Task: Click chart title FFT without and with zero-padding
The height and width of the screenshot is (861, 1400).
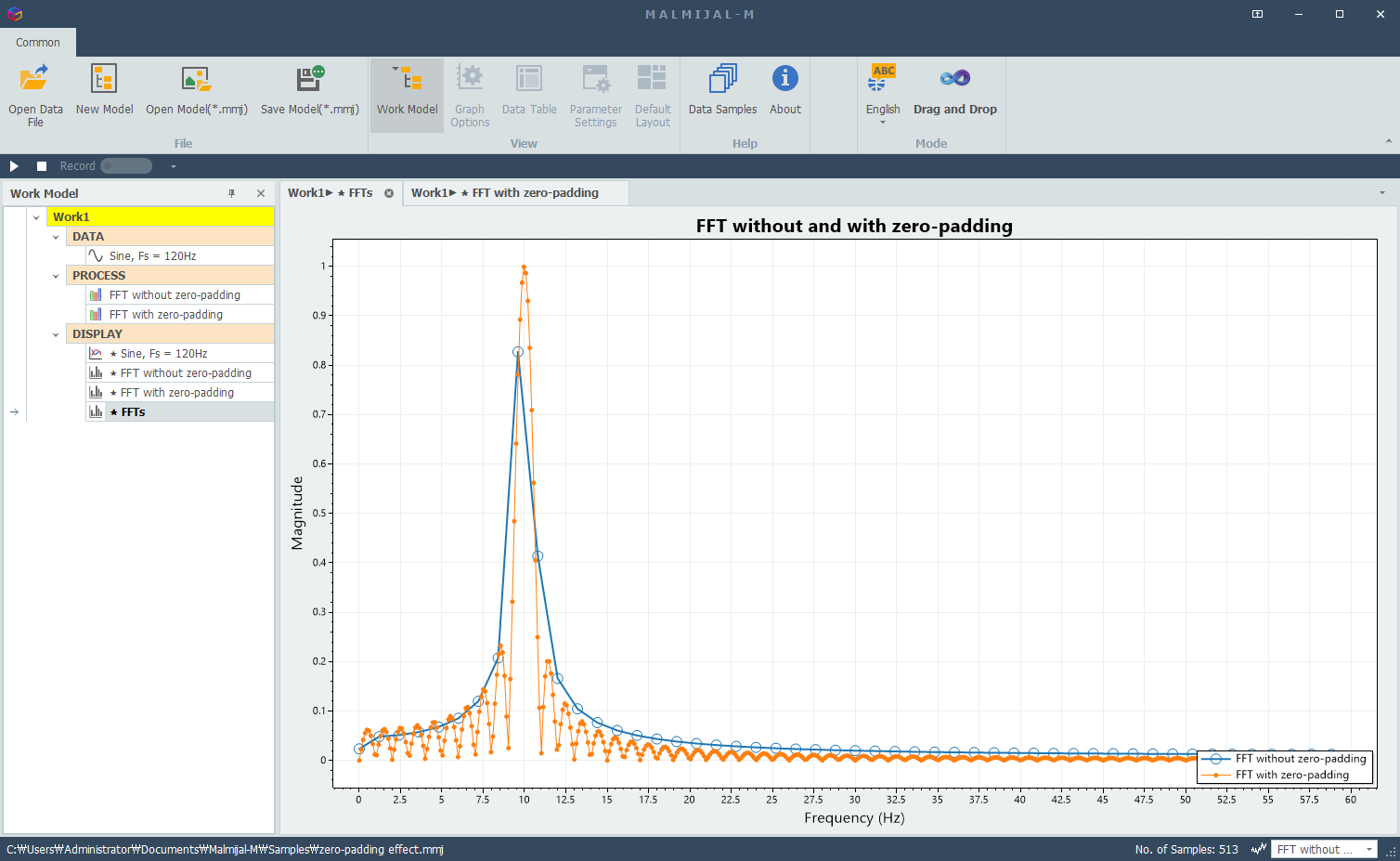Action: point(854,226)
